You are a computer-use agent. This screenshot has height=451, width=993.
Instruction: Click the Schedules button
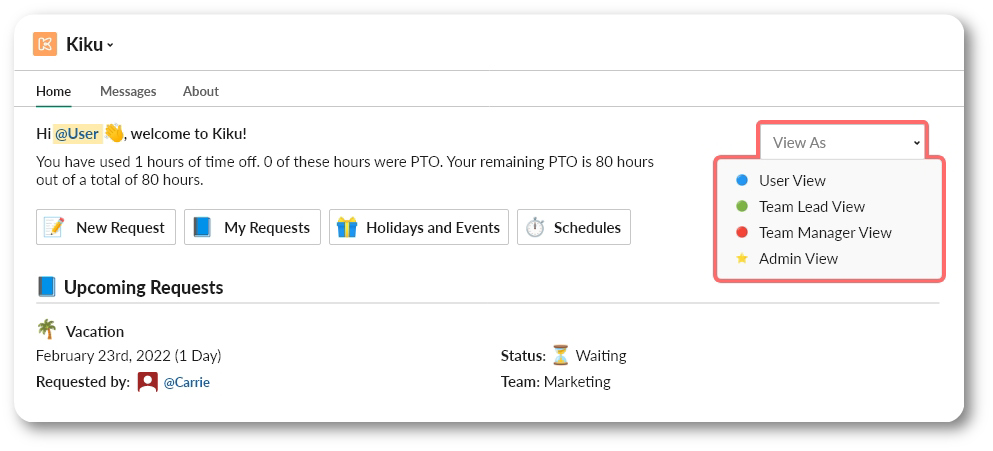[x=574, y=227]
